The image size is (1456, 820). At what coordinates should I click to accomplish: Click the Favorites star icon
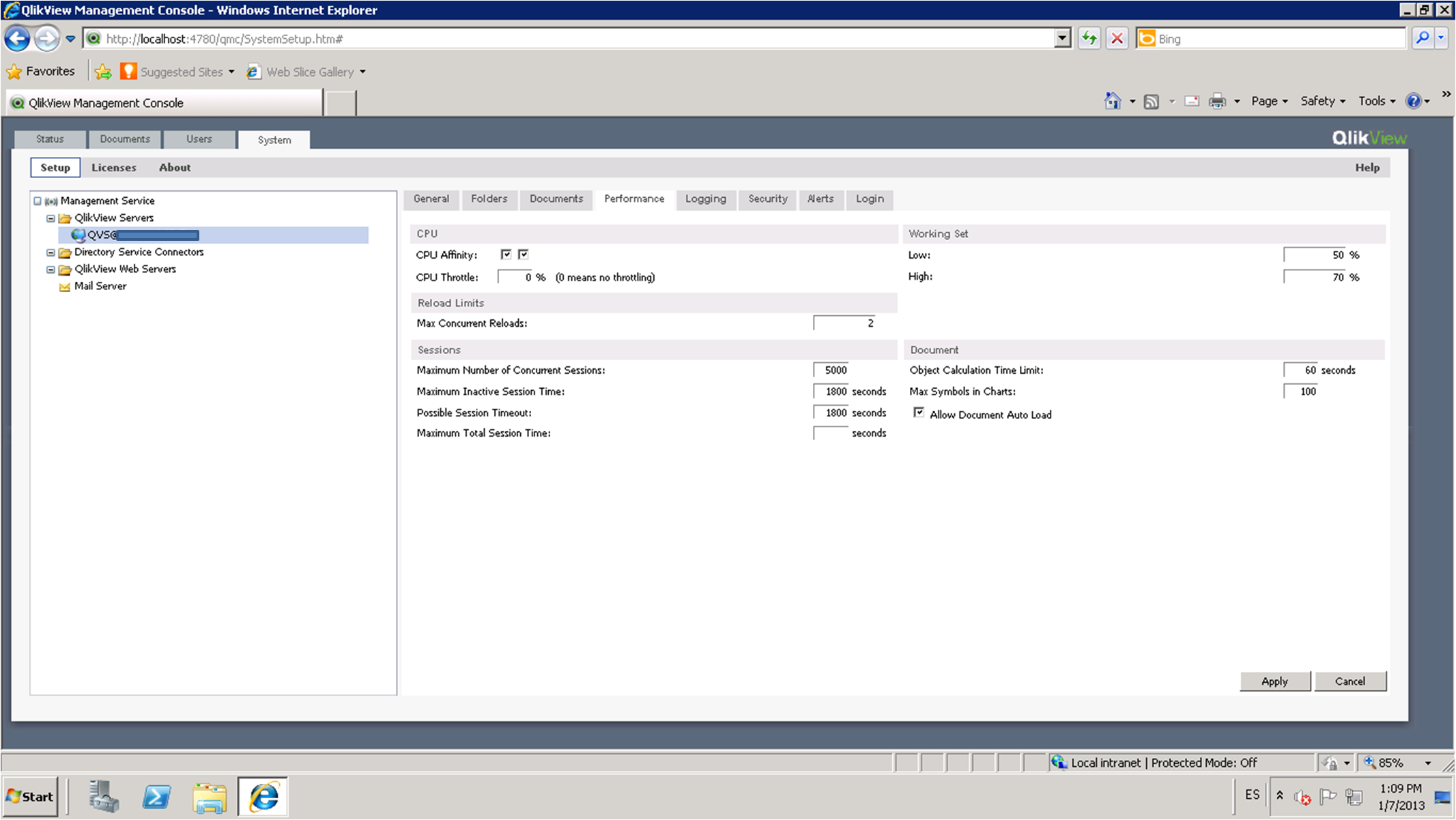(x=14, y=72)
